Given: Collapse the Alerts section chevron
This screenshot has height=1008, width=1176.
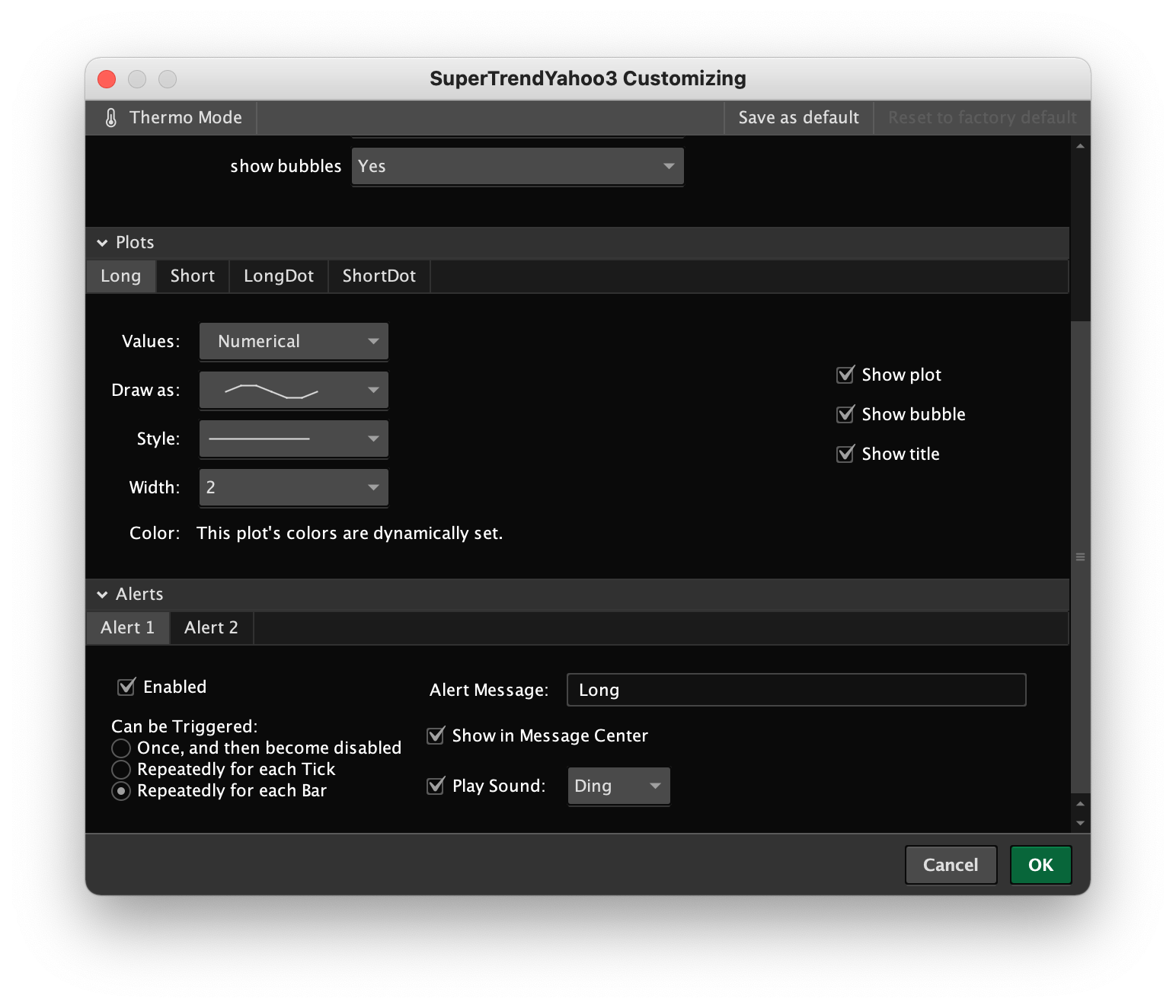Looking at the screenshot, I should click(102, 595).
